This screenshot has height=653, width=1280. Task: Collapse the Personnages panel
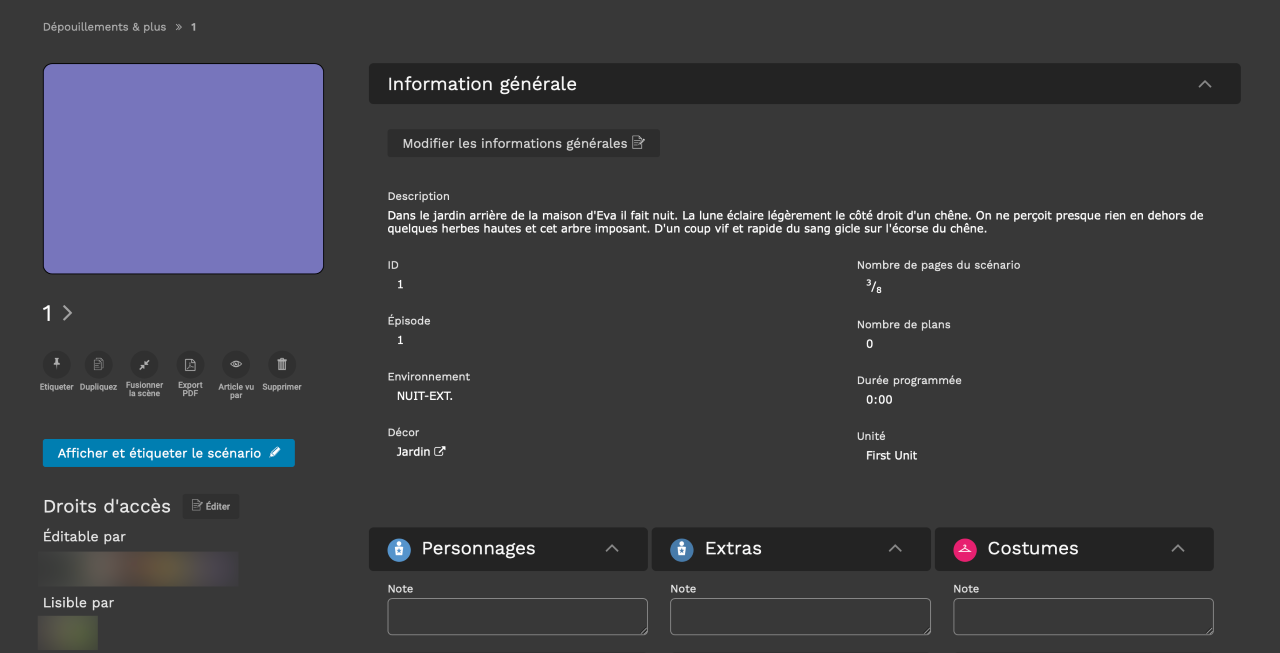tap(612, 549)
